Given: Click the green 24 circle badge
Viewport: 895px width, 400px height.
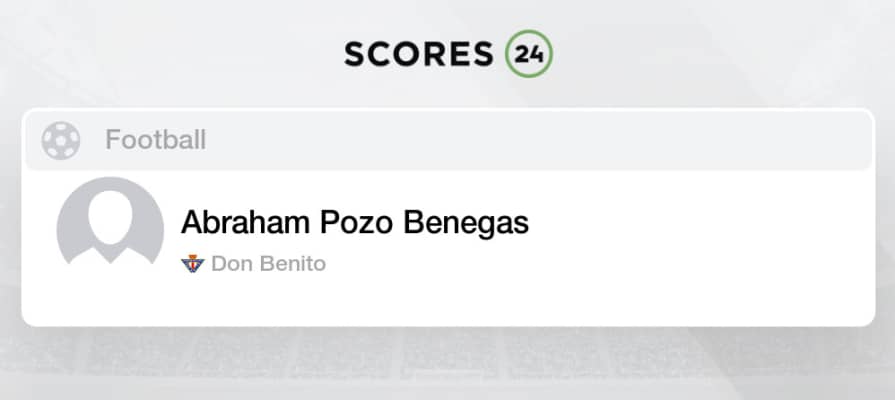Looking at the screenshot, I should pyautogui.click(x=529, y=54).
